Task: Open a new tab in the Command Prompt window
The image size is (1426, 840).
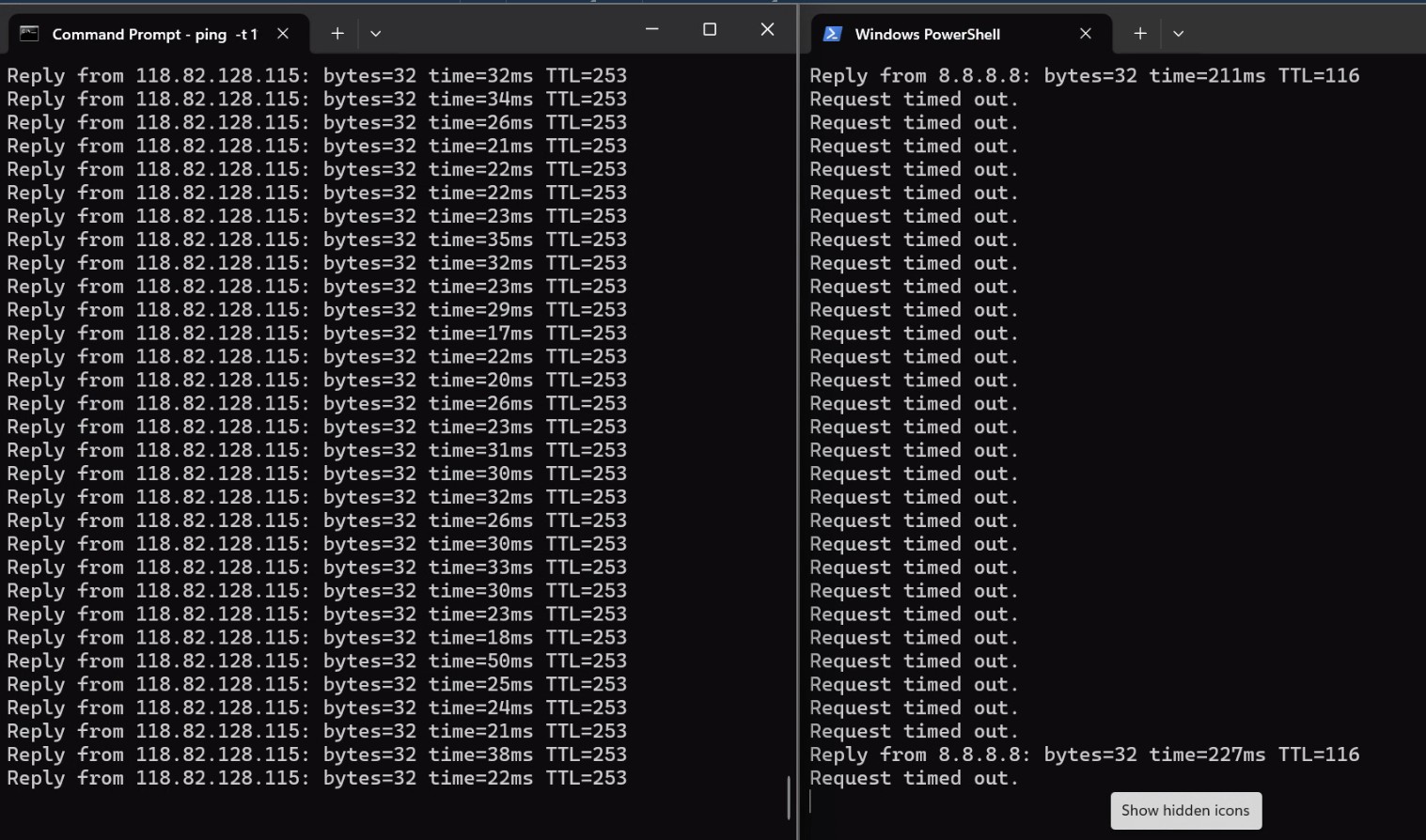Action: [x=337, y=34]
